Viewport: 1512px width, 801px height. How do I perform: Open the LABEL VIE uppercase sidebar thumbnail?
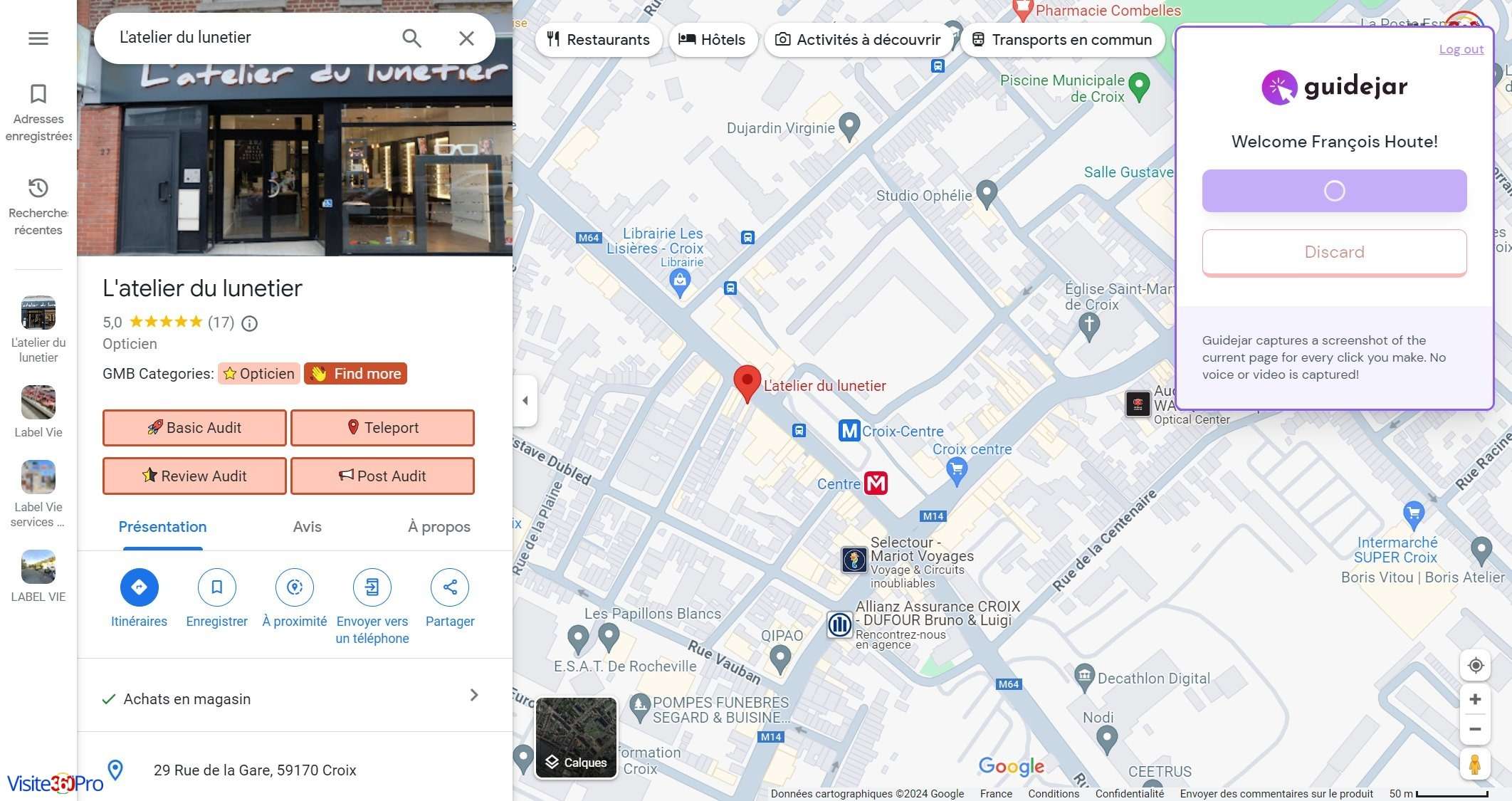coord(38,567)
